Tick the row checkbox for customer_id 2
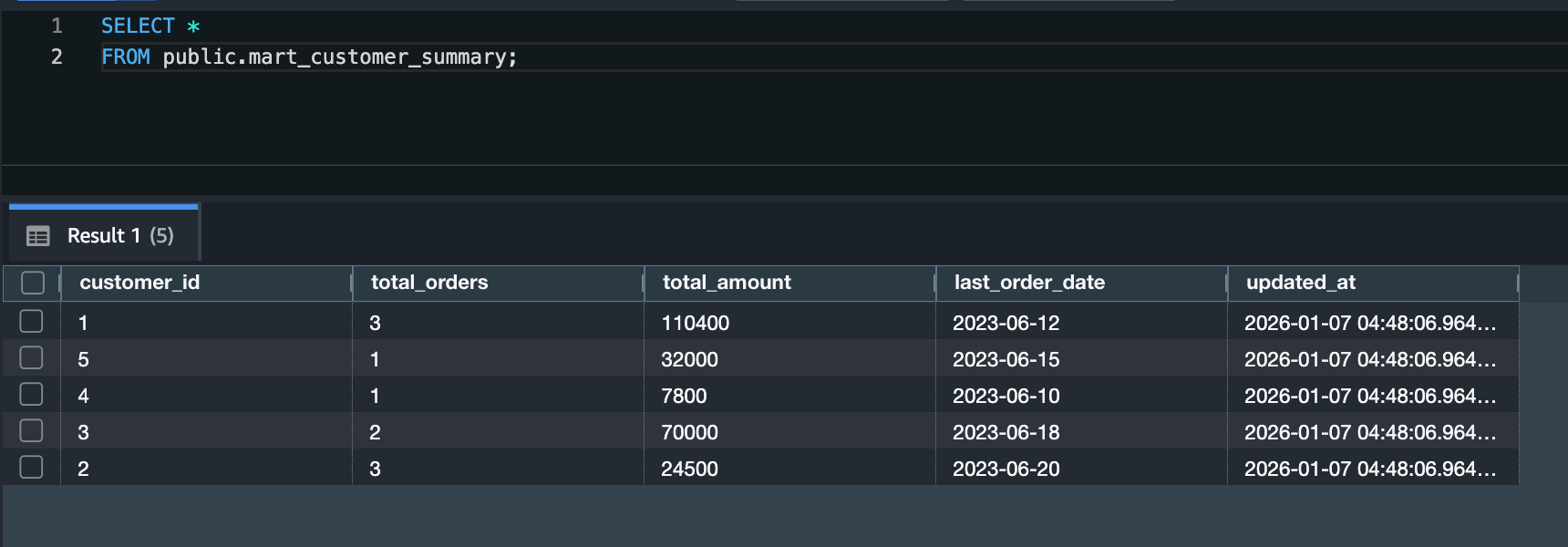This screenshot has width=1568, height=547. pyautogui.click(x=32, y=468)
